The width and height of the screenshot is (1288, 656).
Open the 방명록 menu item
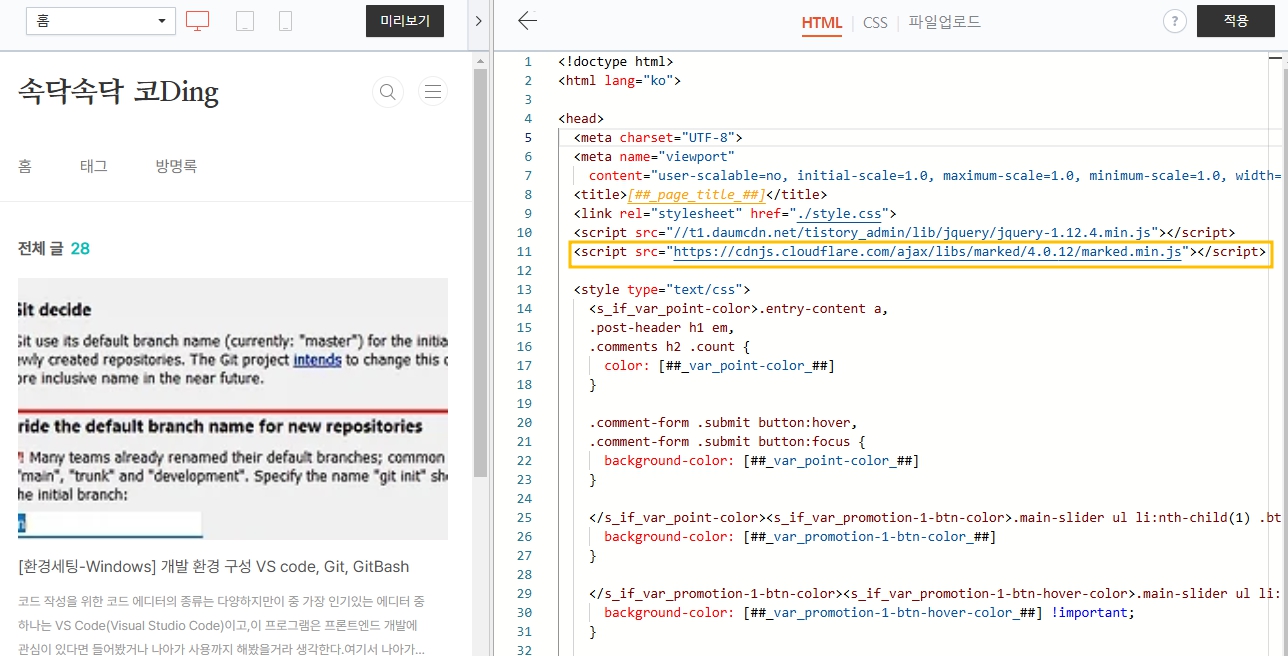coord(176,166)
